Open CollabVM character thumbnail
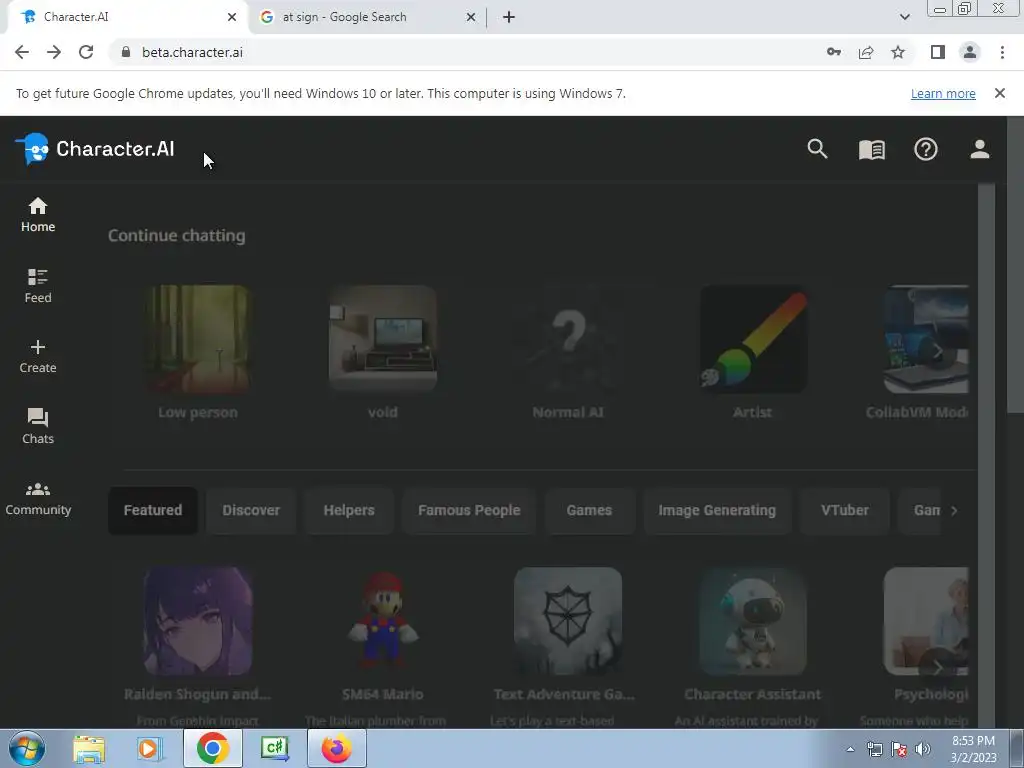This screenshot has width=1024, height=768. click(926, 339)
